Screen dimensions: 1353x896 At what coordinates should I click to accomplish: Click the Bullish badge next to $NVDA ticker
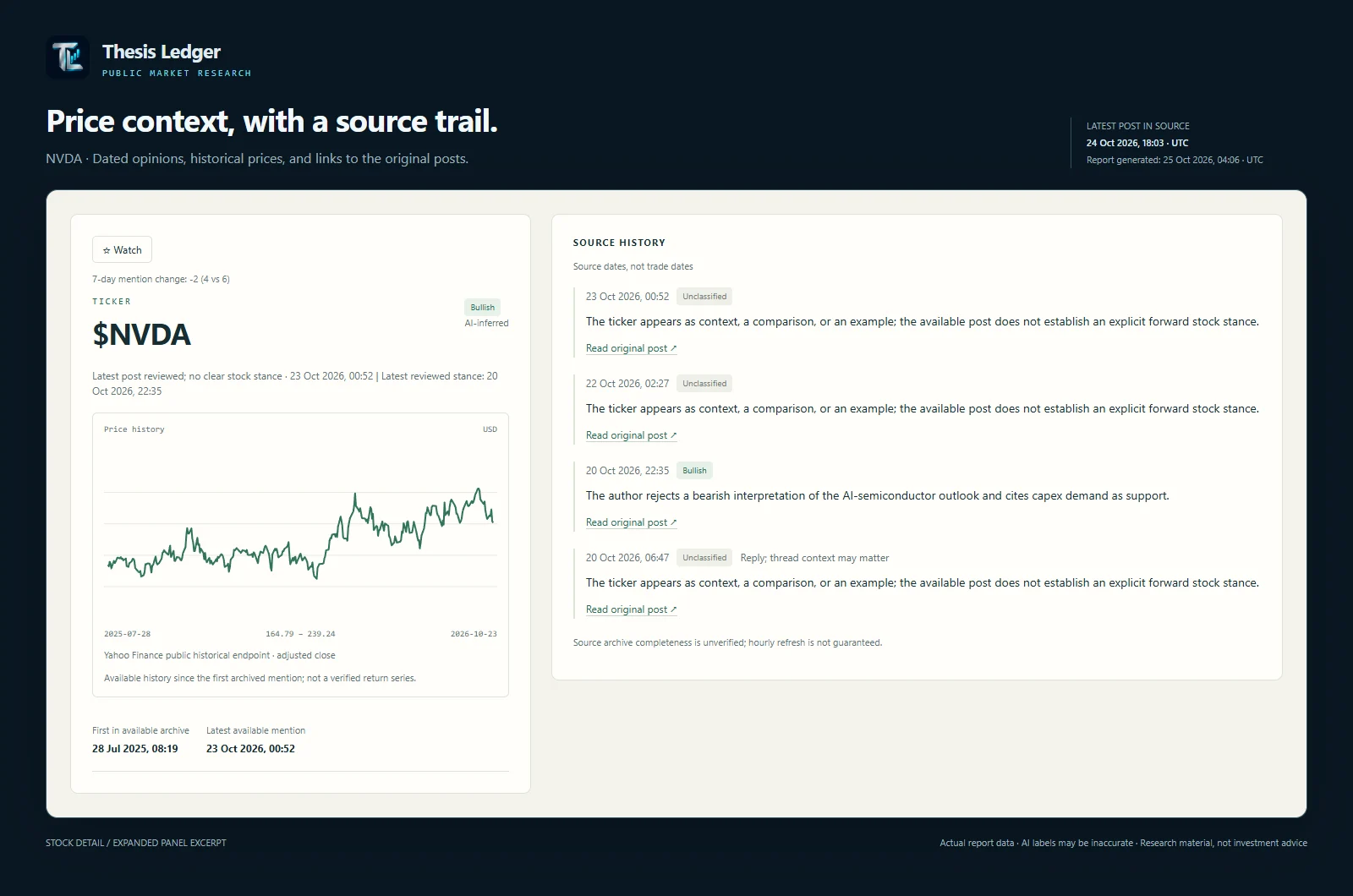(x=482, y=307)
